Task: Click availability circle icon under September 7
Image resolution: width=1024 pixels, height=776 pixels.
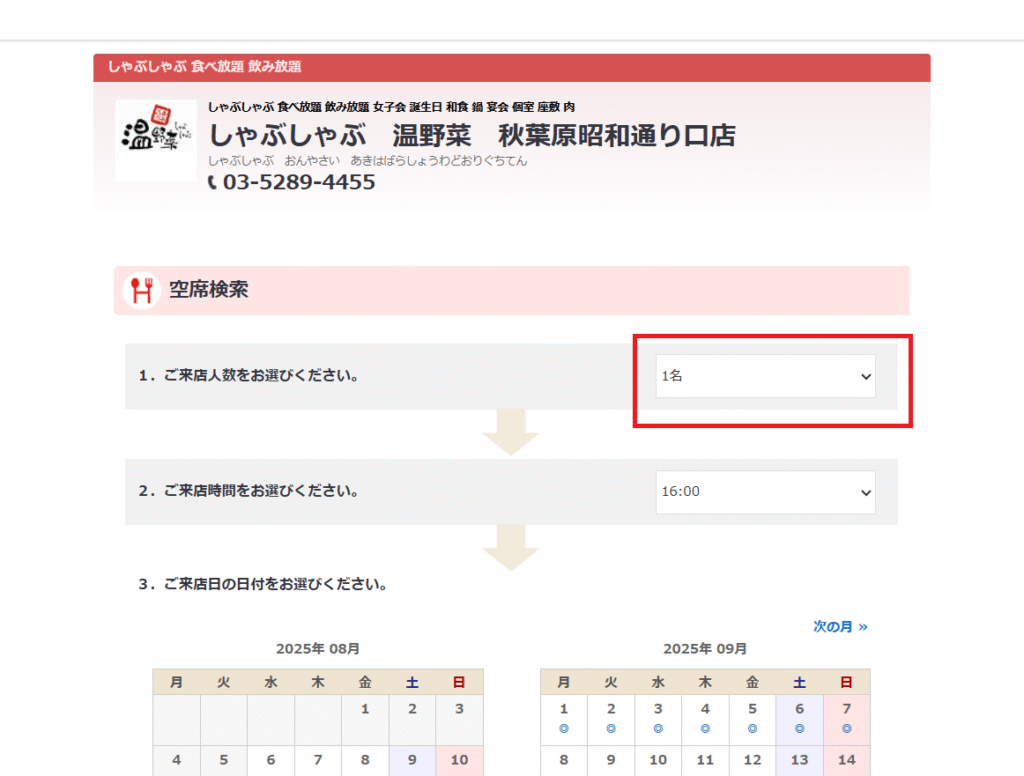Action: [x=846, y=728]
